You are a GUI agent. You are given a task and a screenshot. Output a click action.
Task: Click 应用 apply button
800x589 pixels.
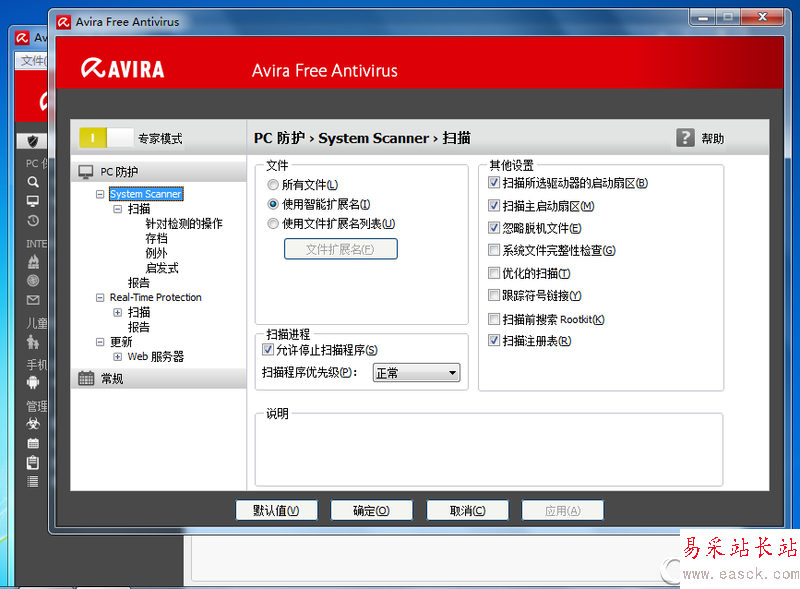pyautogui.click(x=563, y=510)
